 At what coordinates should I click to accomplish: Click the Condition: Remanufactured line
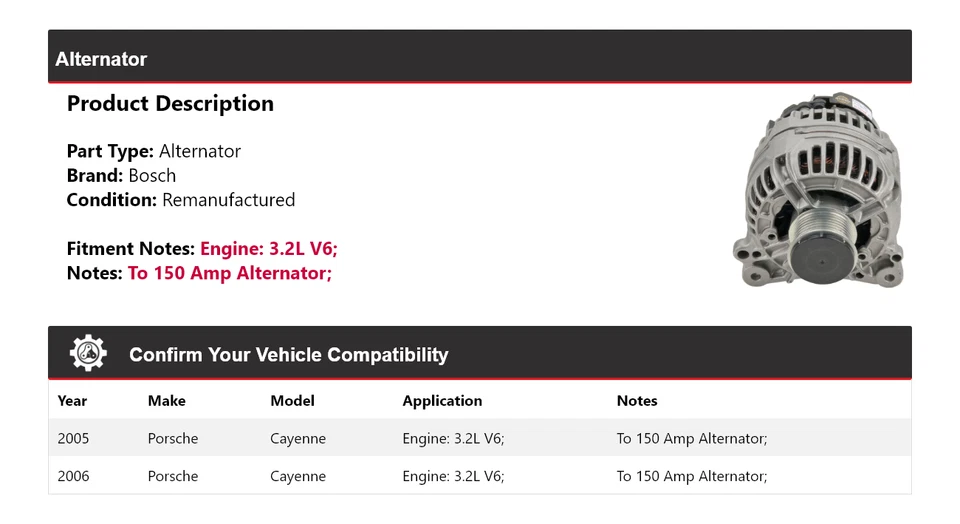point(180,200)
